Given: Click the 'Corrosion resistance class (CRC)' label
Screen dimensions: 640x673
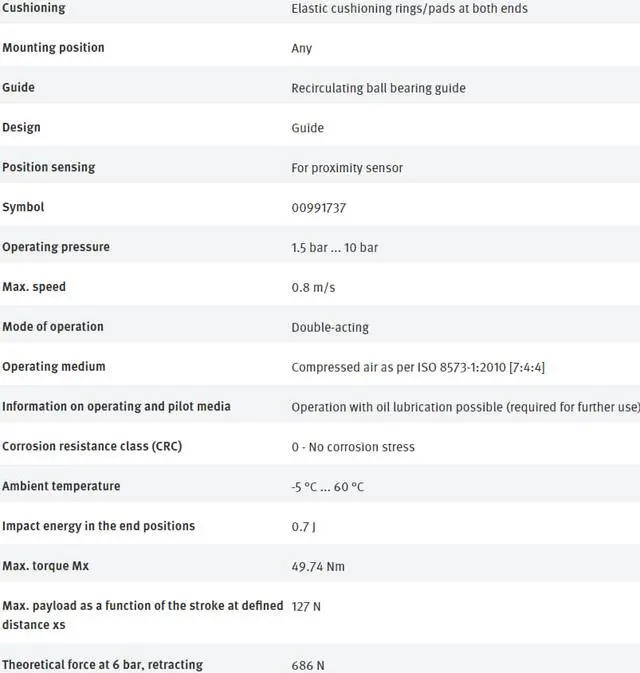Looking at the screenshot, I should (x=92, y=446).
